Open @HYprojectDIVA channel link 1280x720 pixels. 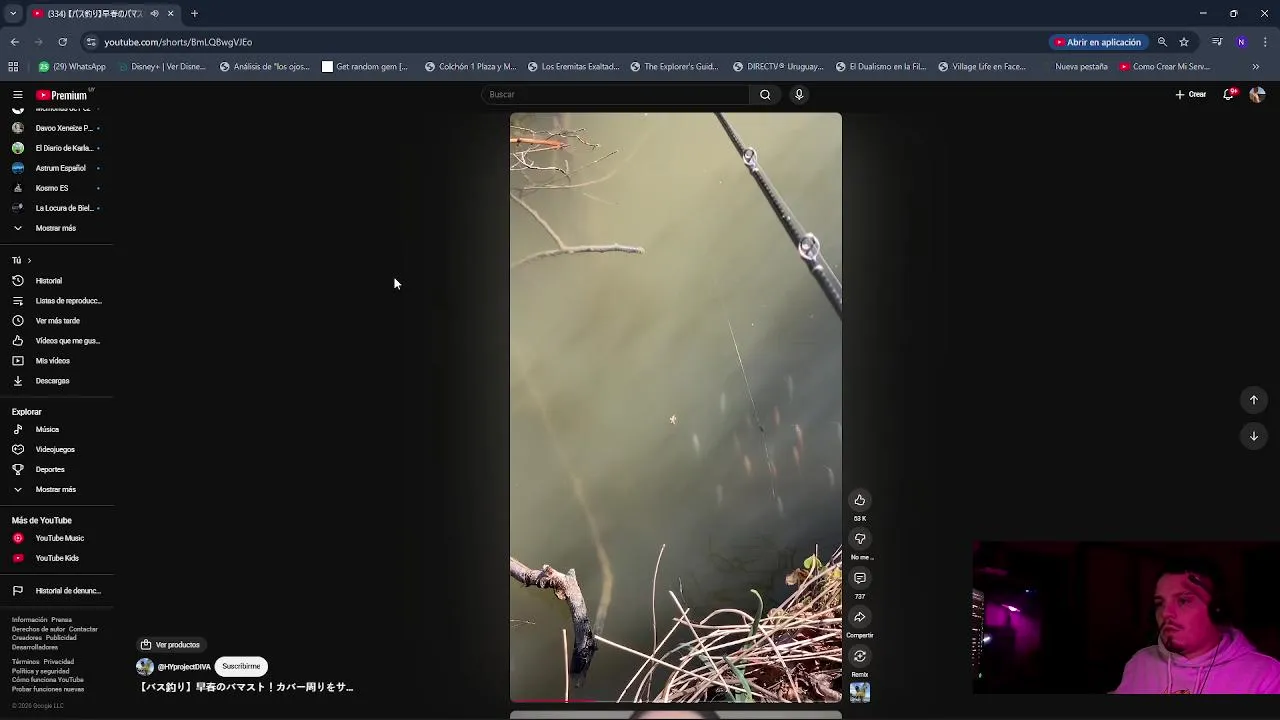coord(184,667)
